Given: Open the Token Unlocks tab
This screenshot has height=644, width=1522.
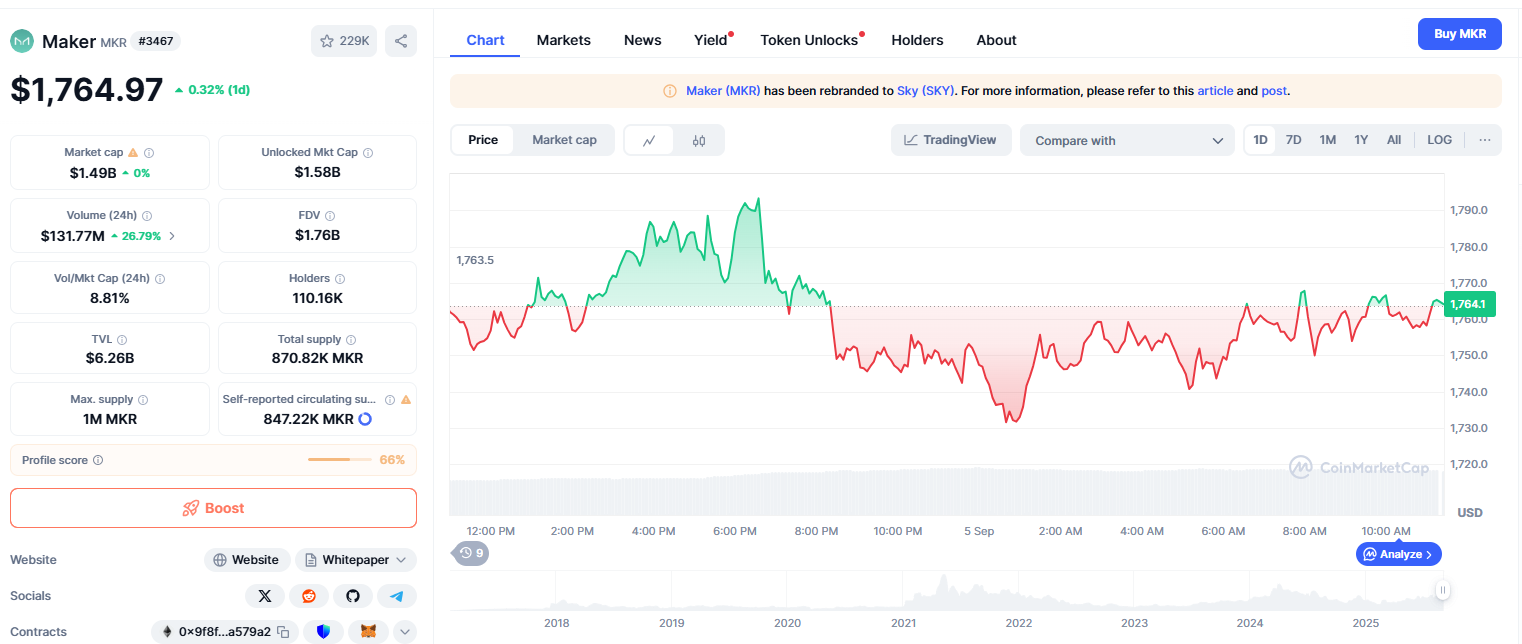Looking at the screenshot, I should 809,40.
